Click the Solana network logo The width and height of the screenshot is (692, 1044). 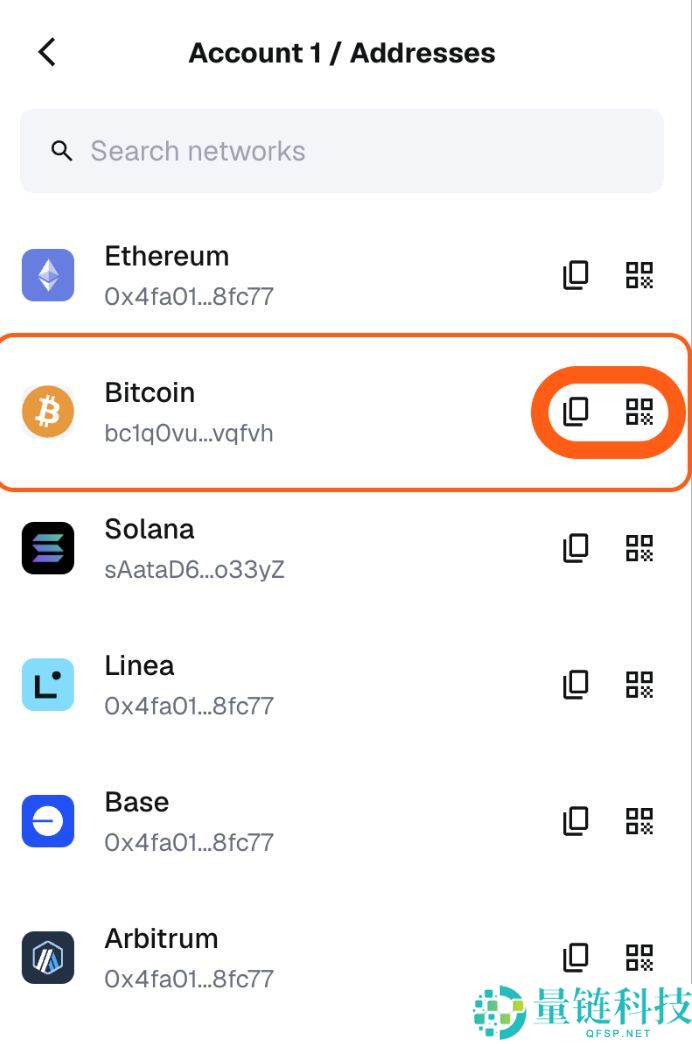pyautogui.click(x=47, y=548)
